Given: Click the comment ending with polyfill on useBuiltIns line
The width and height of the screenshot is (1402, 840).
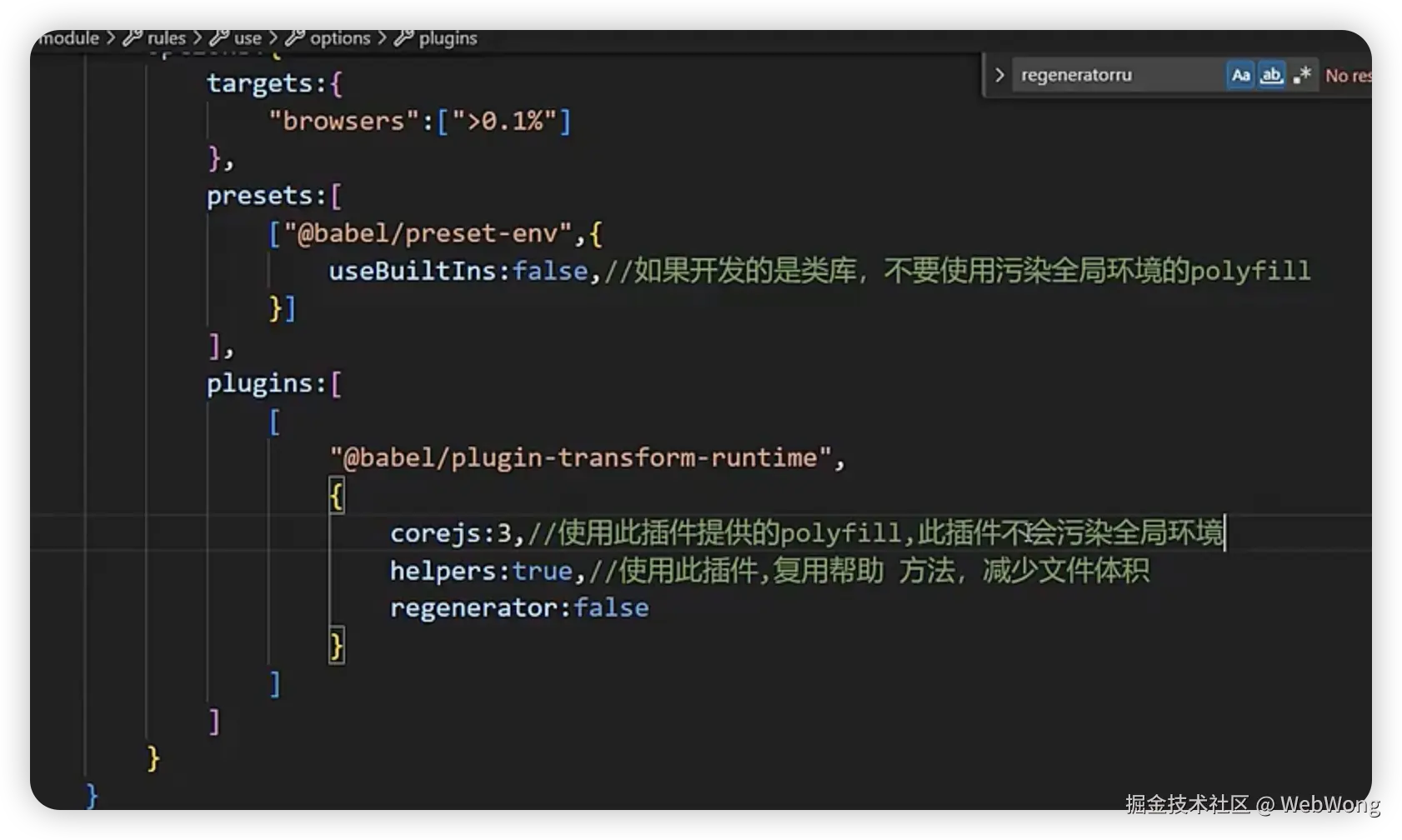Looking at the screenshot, I should pyautogui.click(x=957, y=271).
